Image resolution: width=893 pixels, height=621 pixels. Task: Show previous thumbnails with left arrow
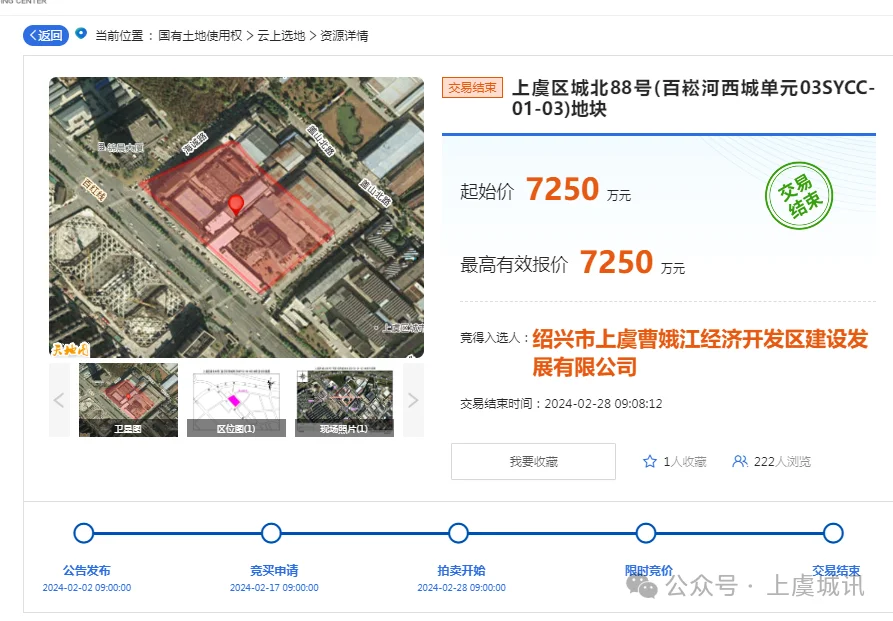click(x=59, y=400)
